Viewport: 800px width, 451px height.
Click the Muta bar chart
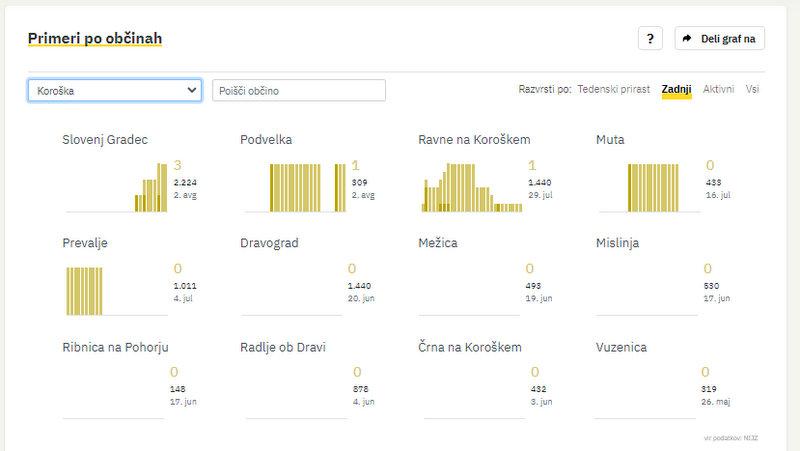(x=650, y=187)
